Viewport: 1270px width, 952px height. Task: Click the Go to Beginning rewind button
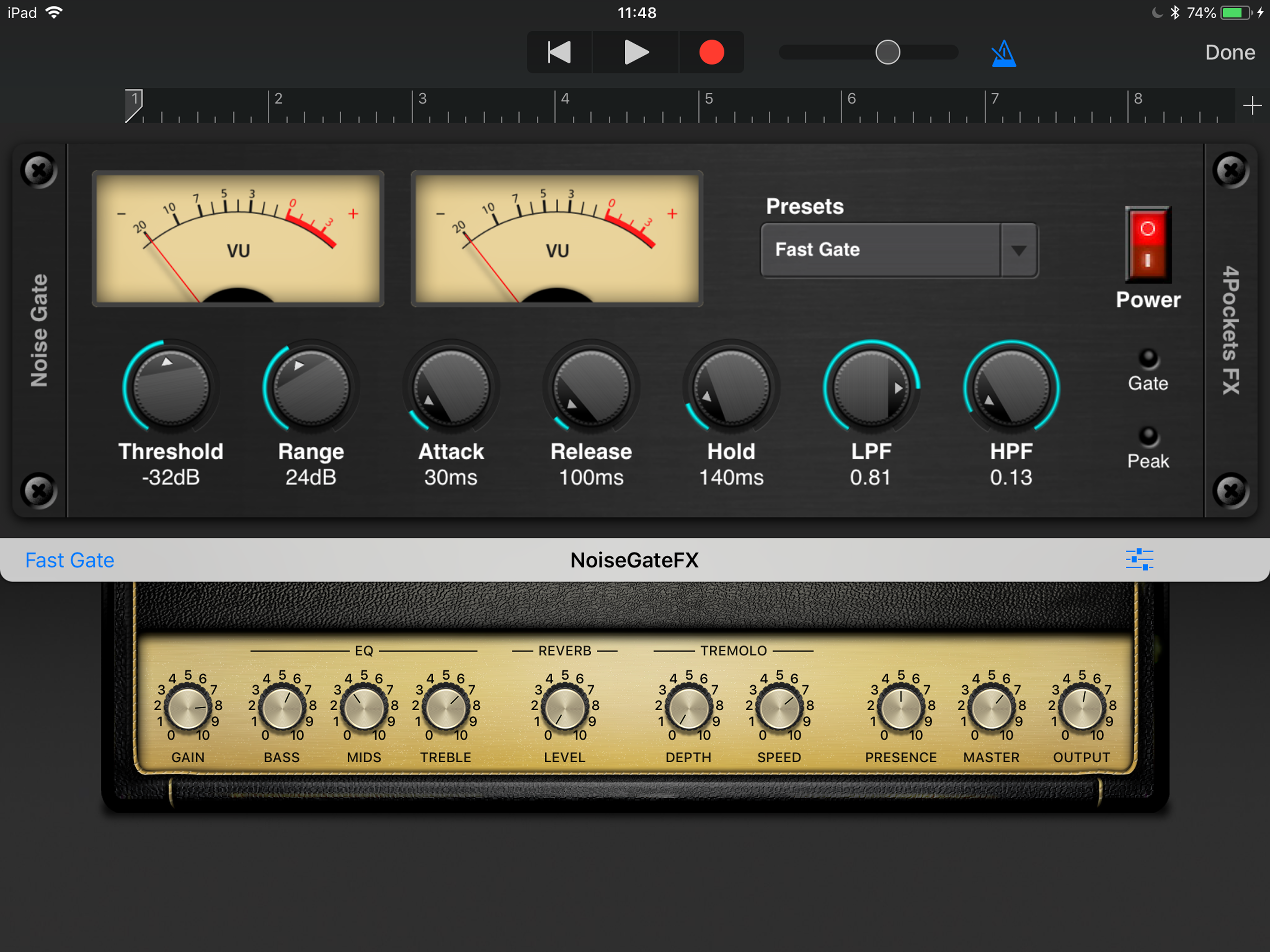pyautogui.click(x=559, y=52)
